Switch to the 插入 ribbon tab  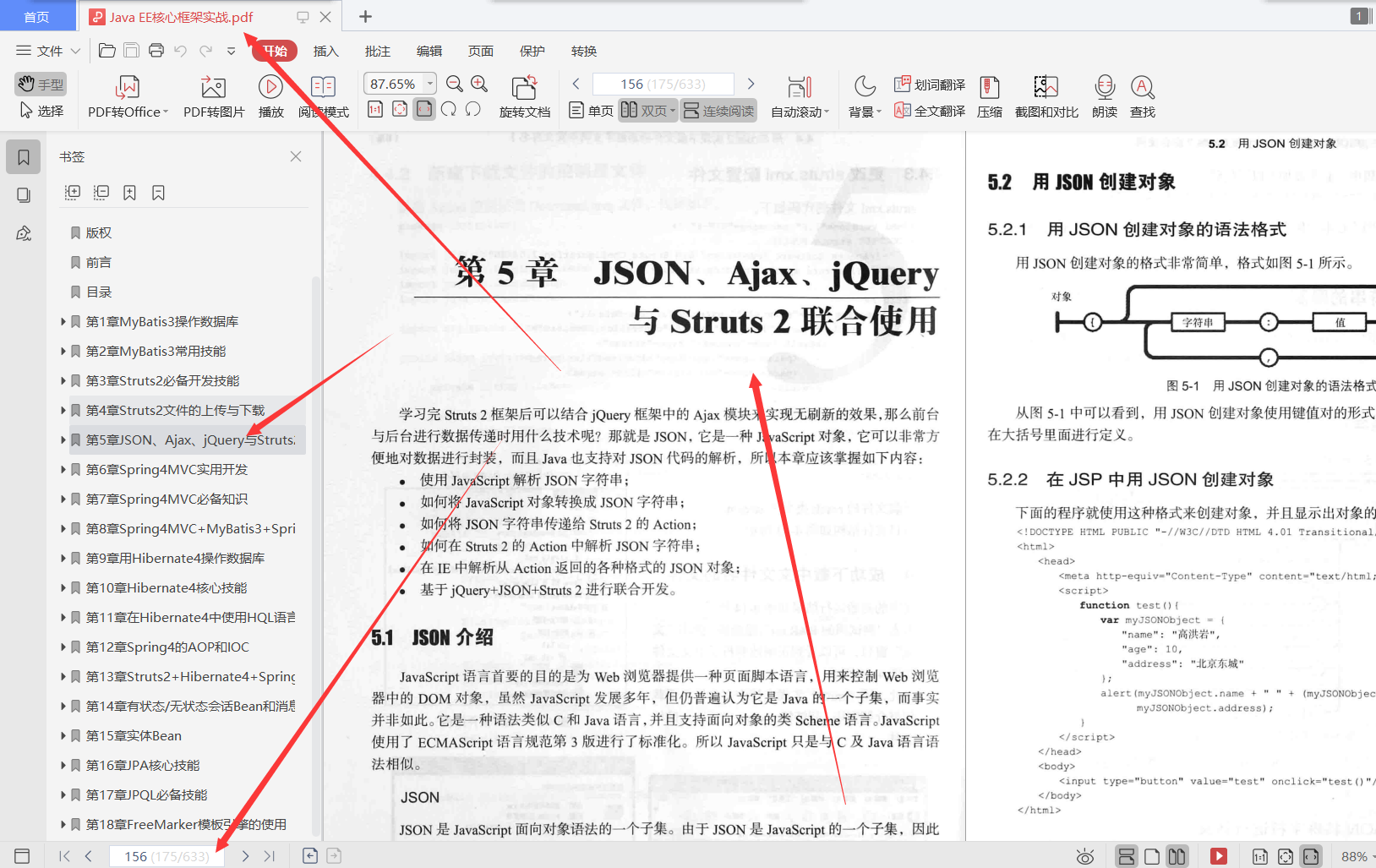click(325, 51)
